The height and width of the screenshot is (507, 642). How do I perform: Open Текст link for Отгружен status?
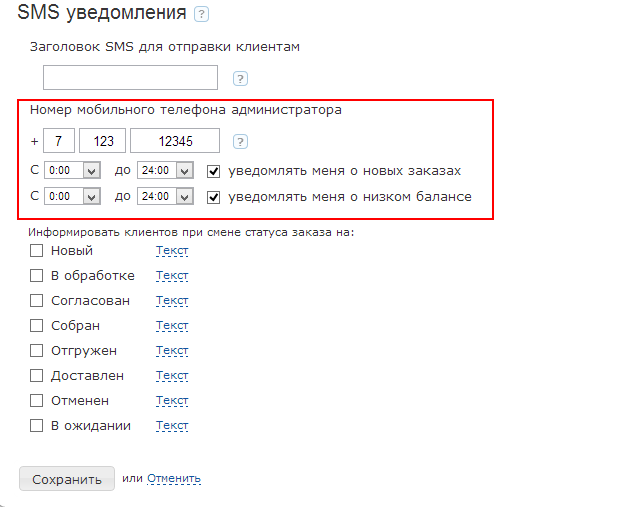coord(172,351)
